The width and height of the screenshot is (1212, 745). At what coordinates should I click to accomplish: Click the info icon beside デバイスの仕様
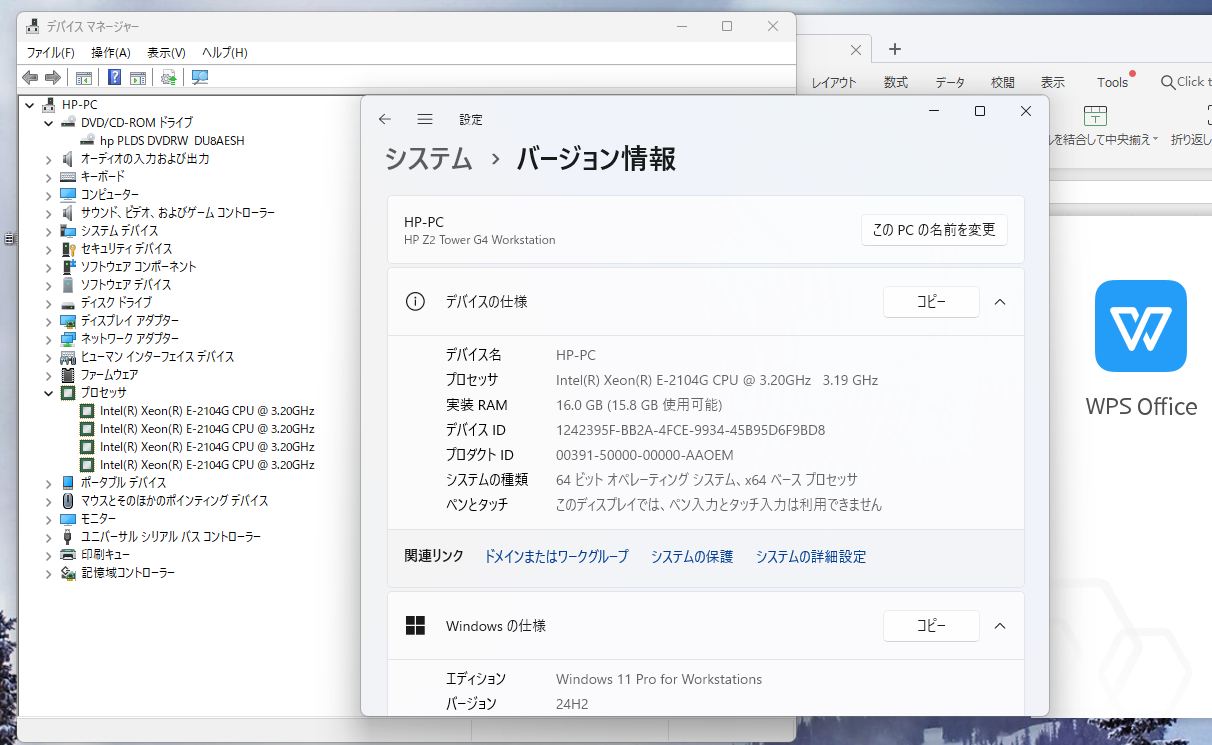415,301
